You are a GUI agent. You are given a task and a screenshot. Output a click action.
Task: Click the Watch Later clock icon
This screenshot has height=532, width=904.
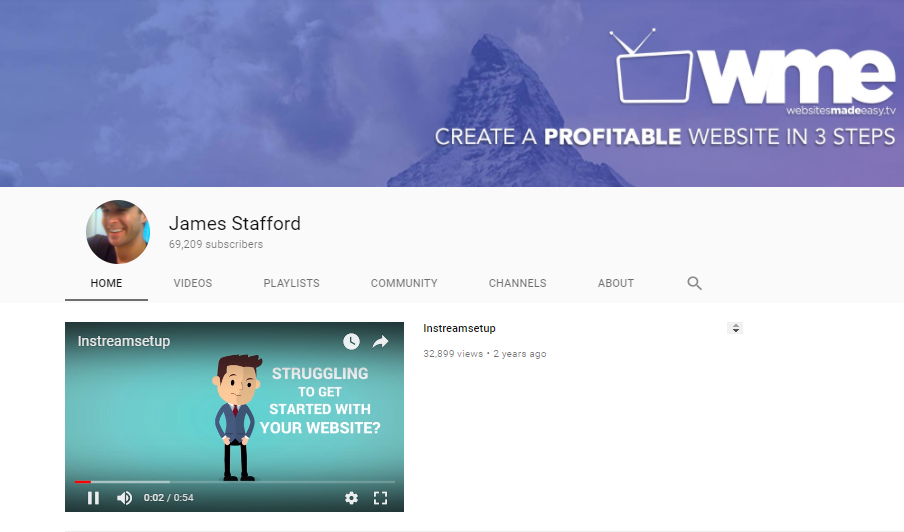351,341
